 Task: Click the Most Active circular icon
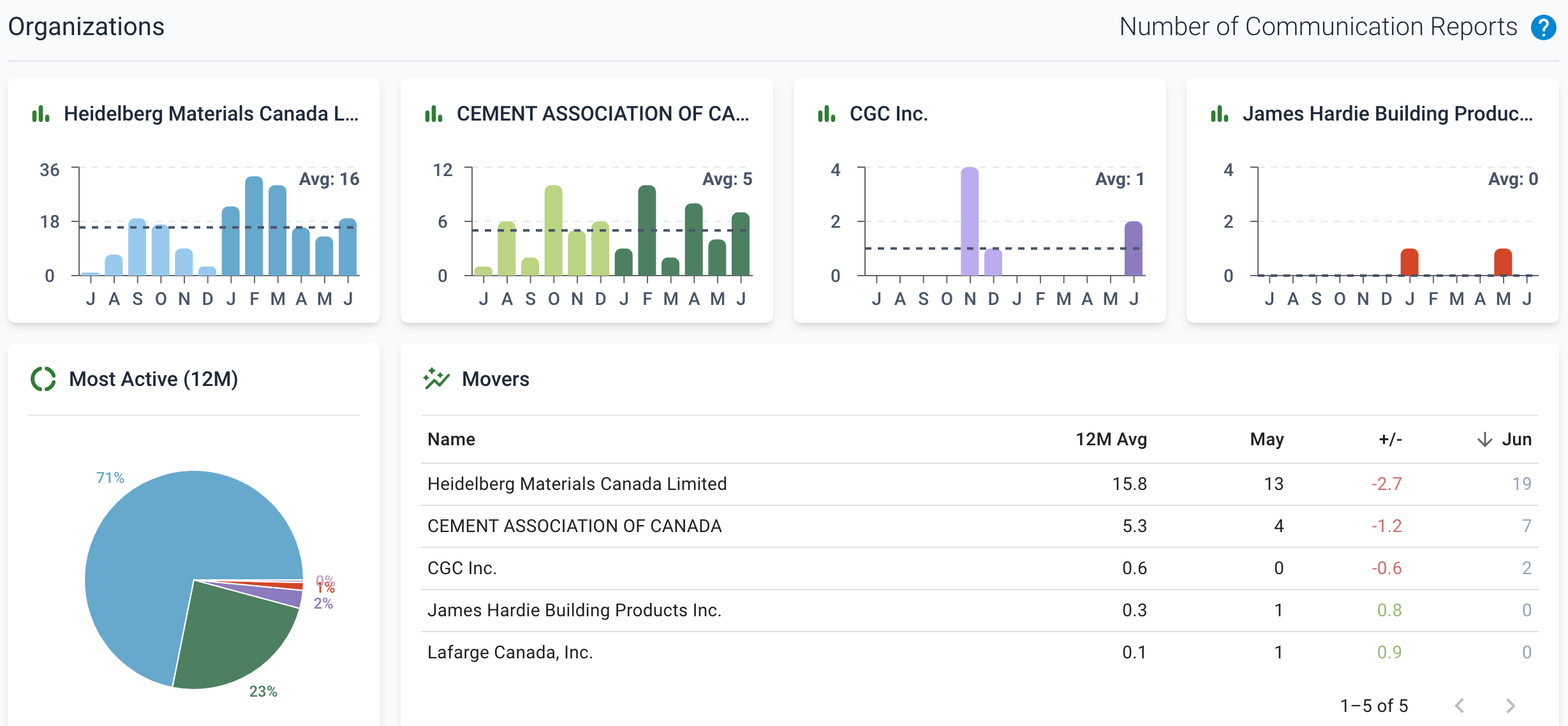click(x=43, y=379)
